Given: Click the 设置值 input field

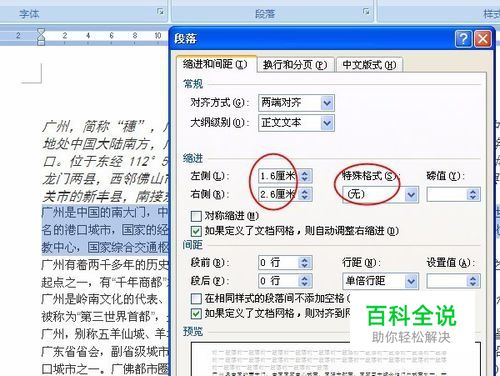Looking at the screenshot, I should pos(447,281).
